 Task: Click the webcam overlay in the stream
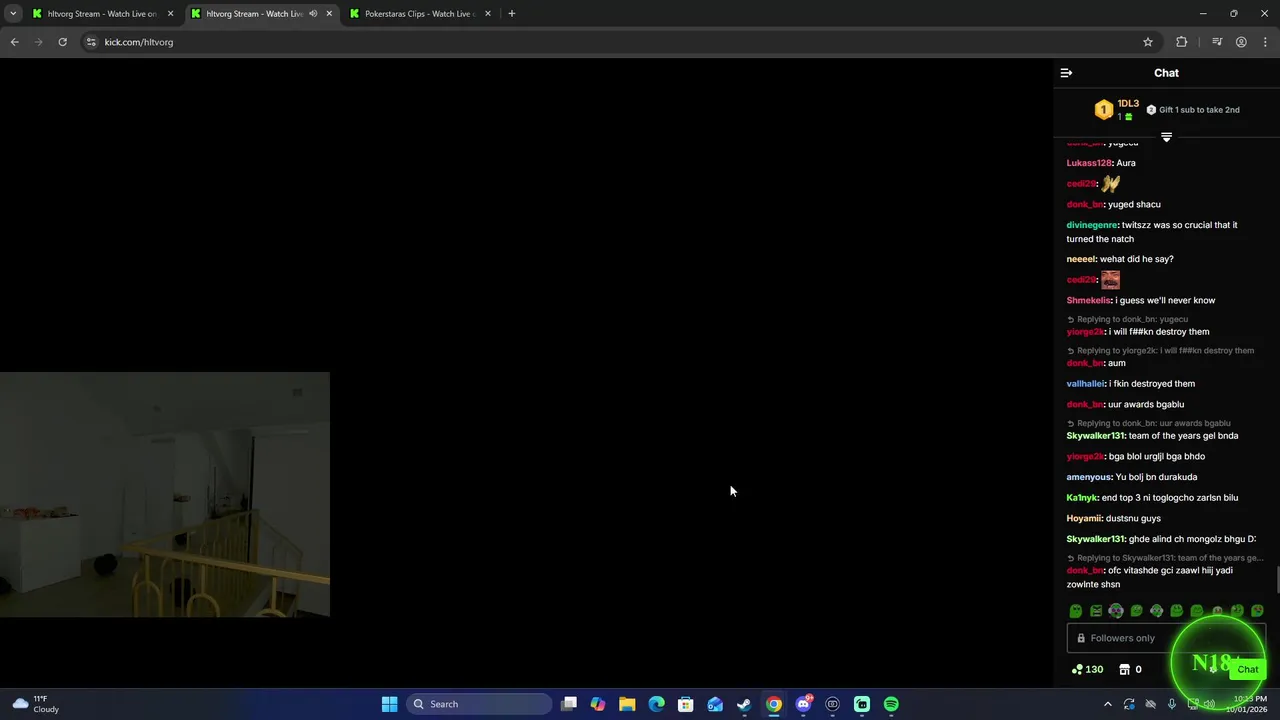[165, 494]
